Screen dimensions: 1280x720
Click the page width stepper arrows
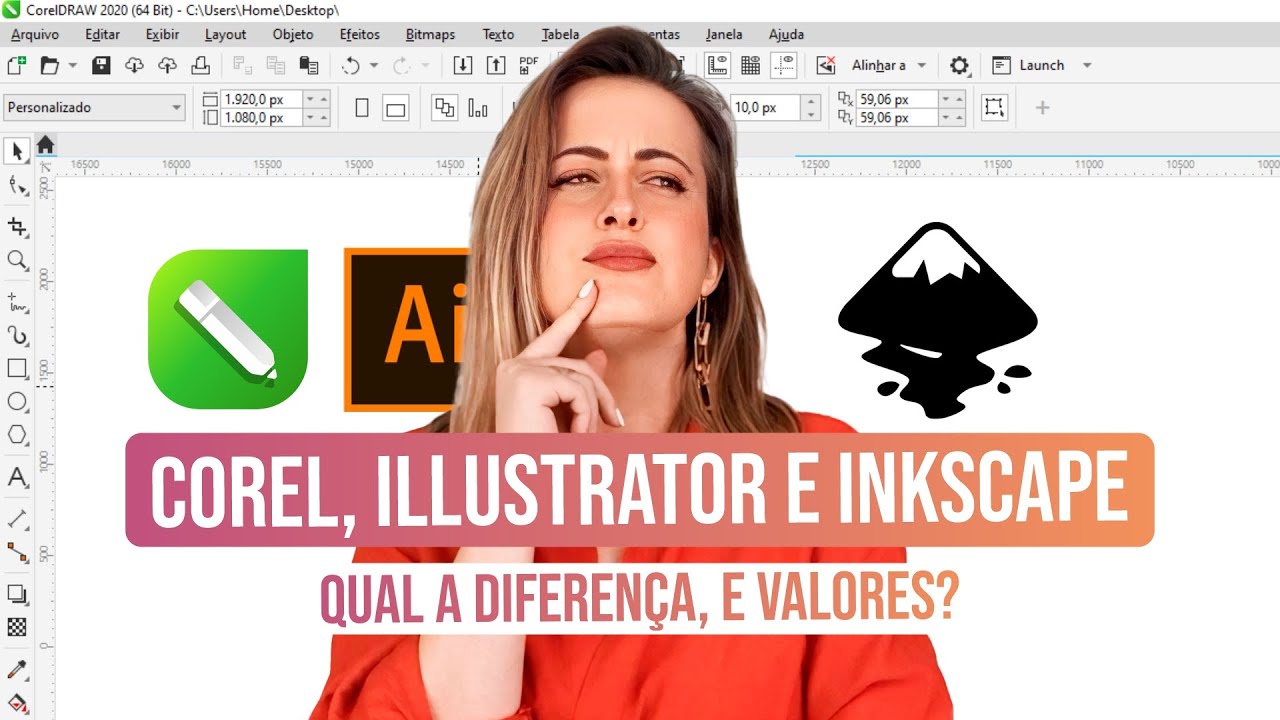click(x=316, y=99)
